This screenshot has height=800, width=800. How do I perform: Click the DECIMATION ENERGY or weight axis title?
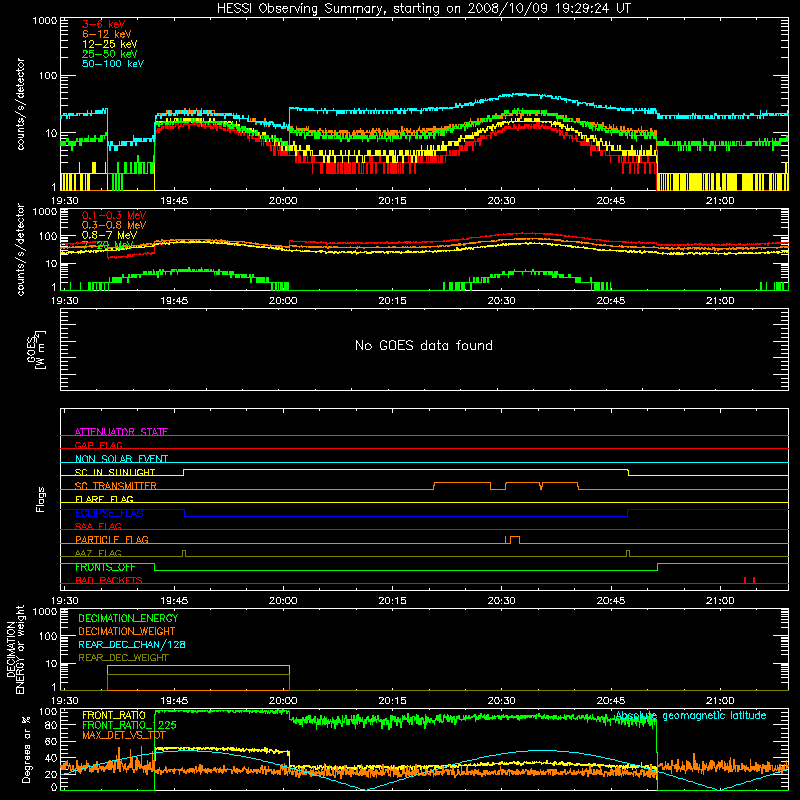pyautogui.click(x=15, y=649)
